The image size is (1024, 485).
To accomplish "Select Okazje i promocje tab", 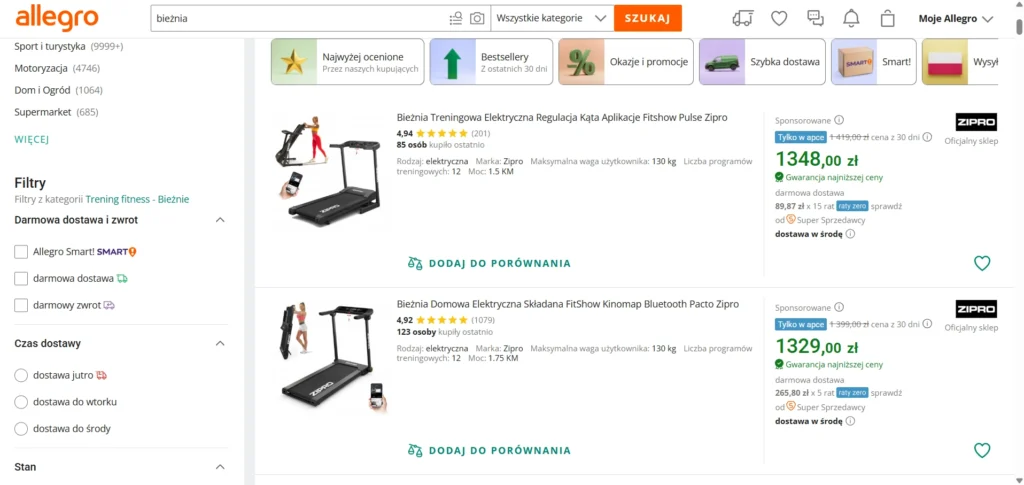I will tap(626, 62).
